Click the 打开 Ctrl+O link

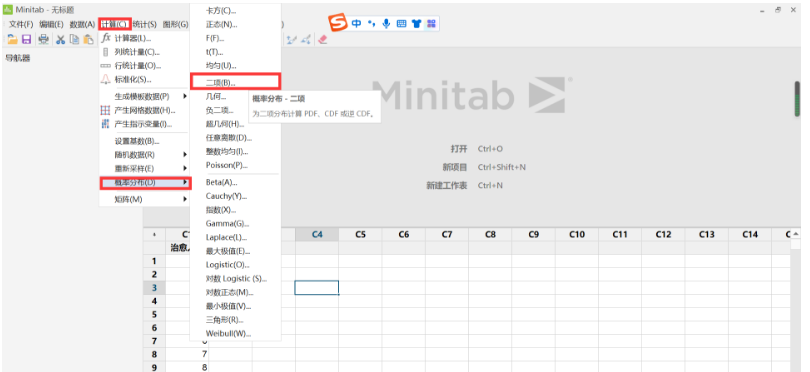477,149
